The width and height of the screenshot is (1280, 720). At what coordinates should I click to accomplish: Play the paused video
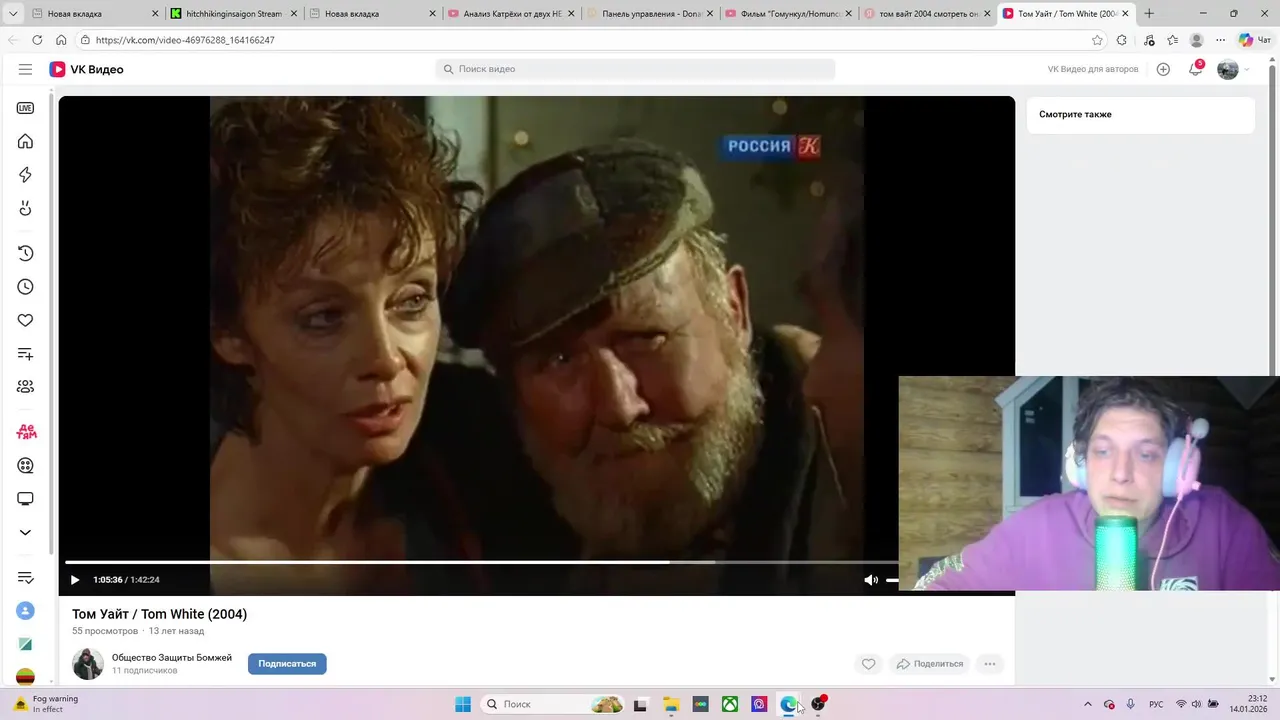click(74, 580)
